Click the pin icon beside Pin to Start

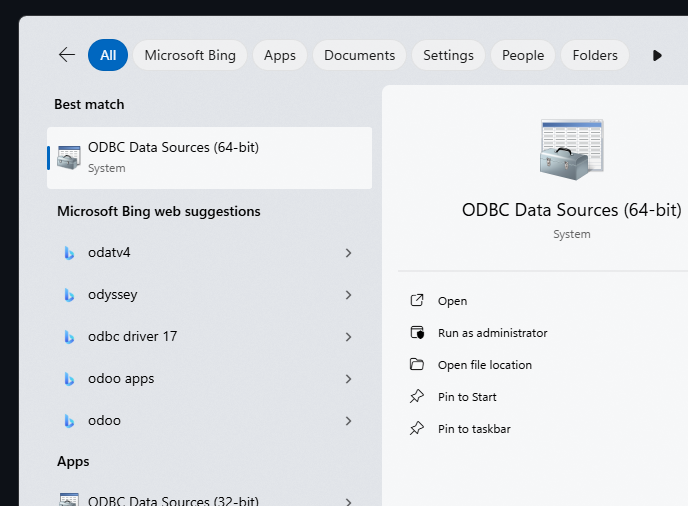pos(417,396)
